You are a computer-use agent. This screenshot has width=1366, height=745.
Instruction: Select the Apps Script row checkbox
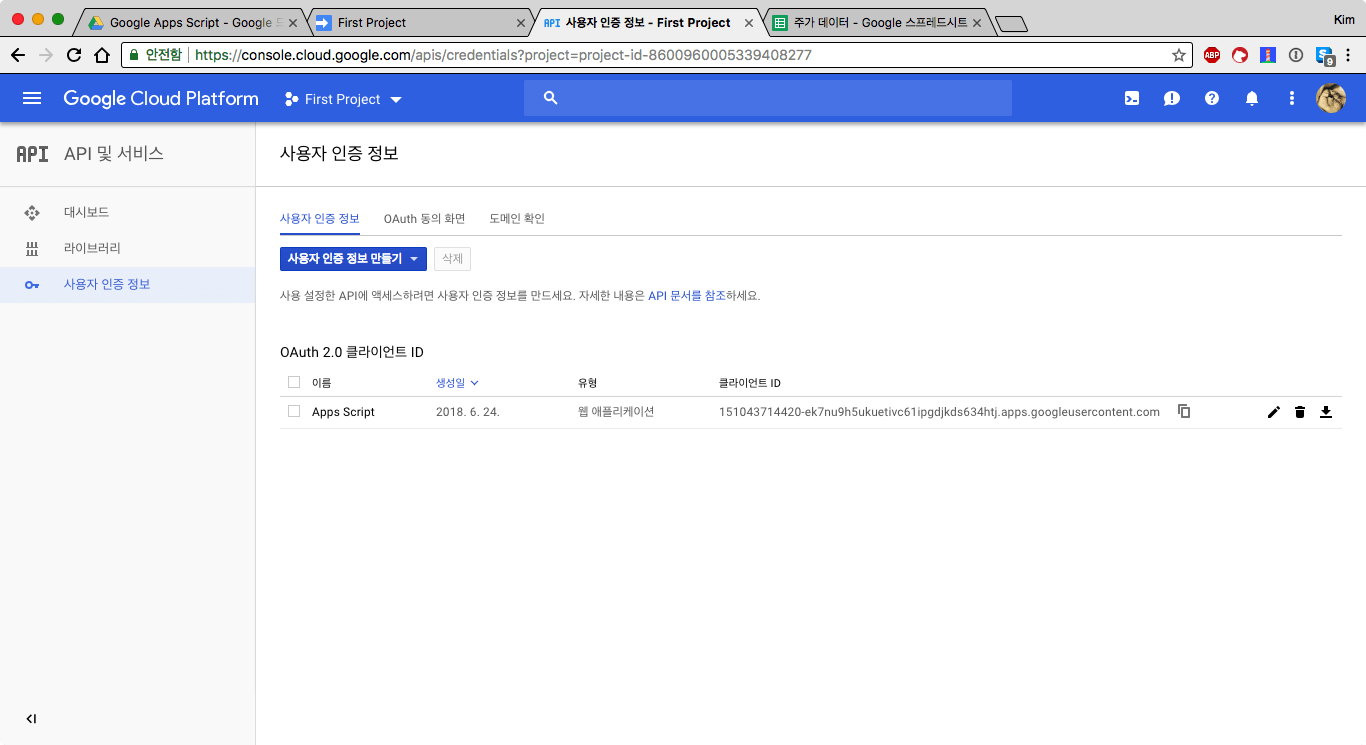tap(293, 410)
